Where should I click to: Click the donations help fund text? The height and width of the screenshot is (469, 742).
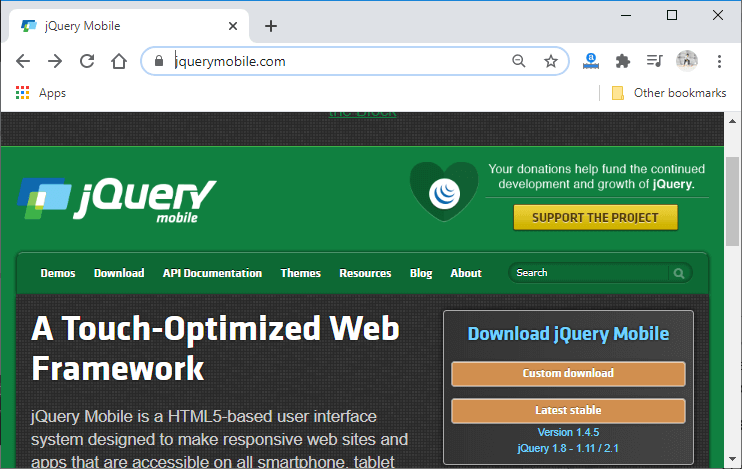tap(596, 177)
